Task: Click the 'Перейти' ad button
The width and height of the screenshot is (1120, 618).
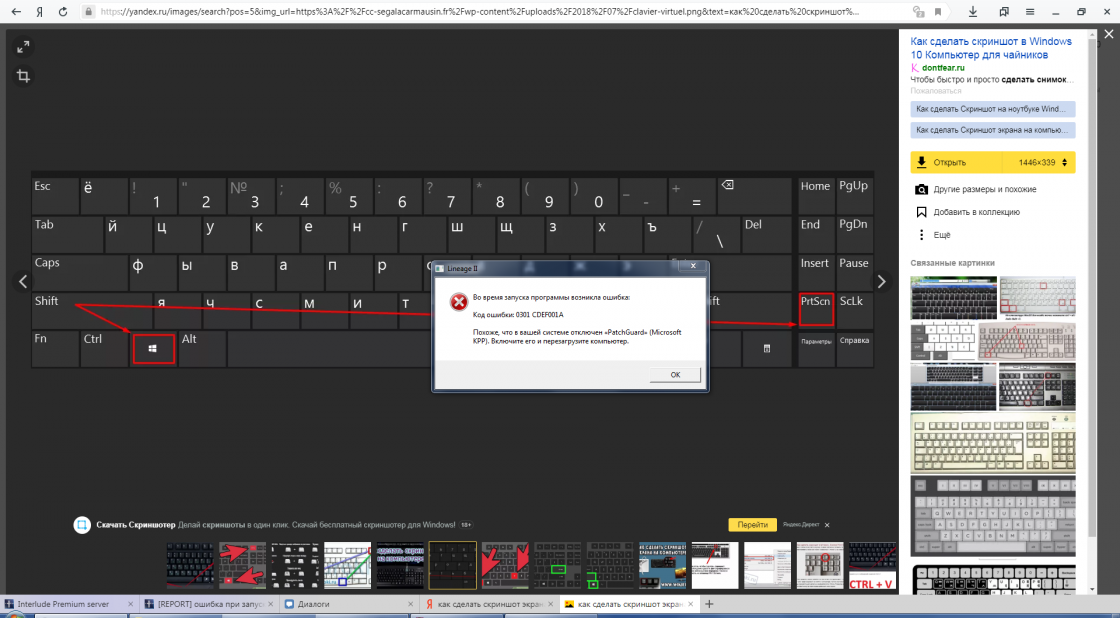Action: click(752, 524)
